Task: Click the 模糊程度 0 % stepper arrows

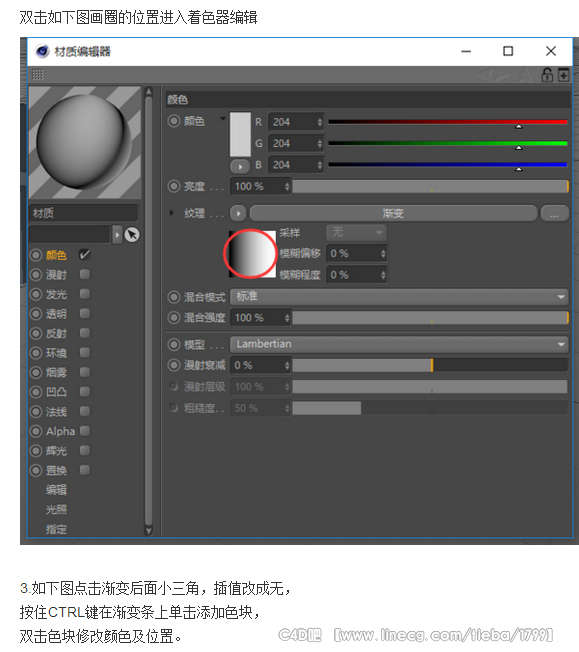Action: pyautogui.click(x=383, y=275)
